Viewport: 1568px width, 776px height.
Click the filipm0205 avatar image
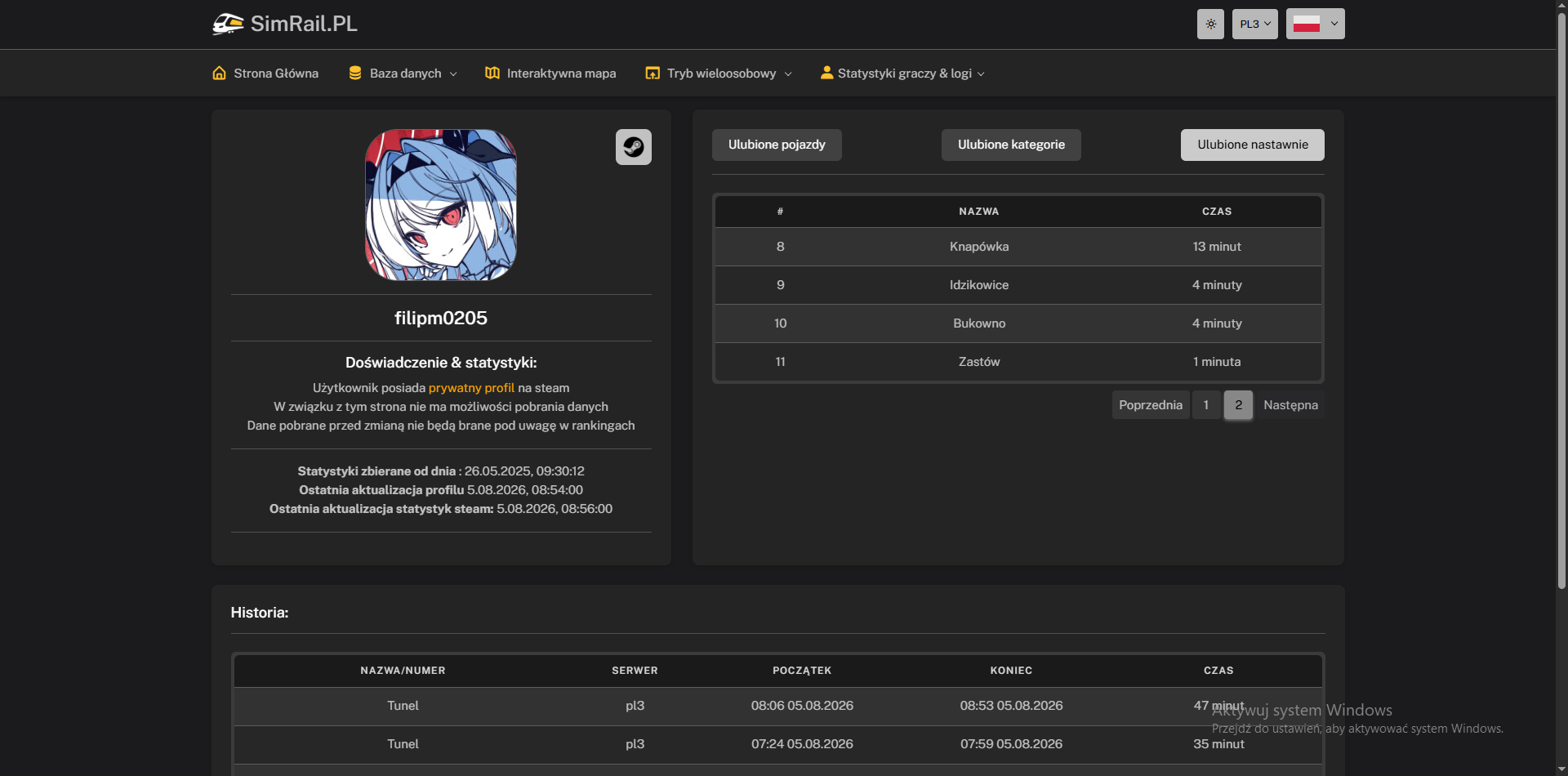tap(441, 205)
